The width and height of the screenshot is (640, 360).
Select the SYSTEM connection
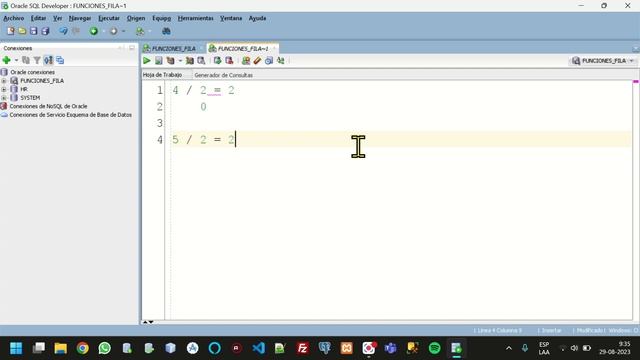(x=30, y=98)
